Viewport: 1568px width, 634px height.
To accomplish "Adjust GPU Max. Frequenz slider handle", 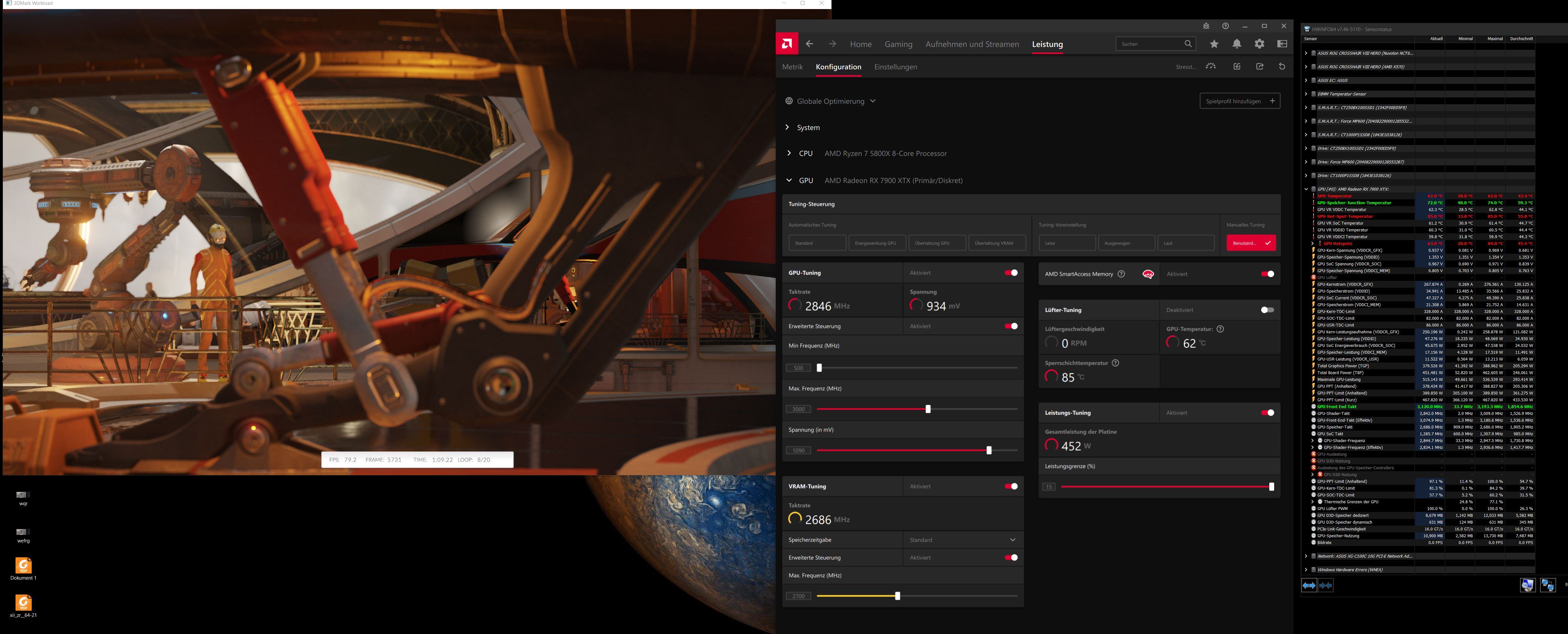I will point(928,409).
